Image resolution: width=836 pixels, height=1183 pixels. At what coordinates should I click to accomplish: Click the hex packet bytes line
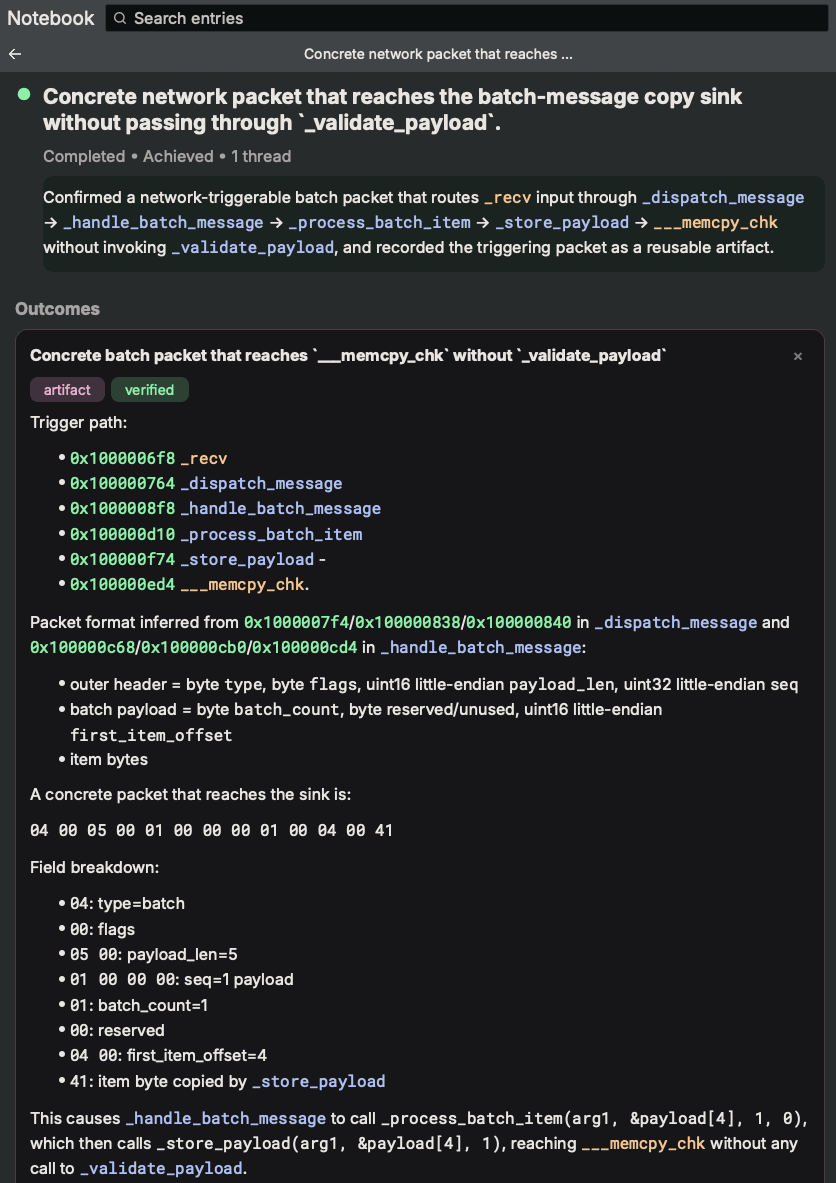click(211, 831)
